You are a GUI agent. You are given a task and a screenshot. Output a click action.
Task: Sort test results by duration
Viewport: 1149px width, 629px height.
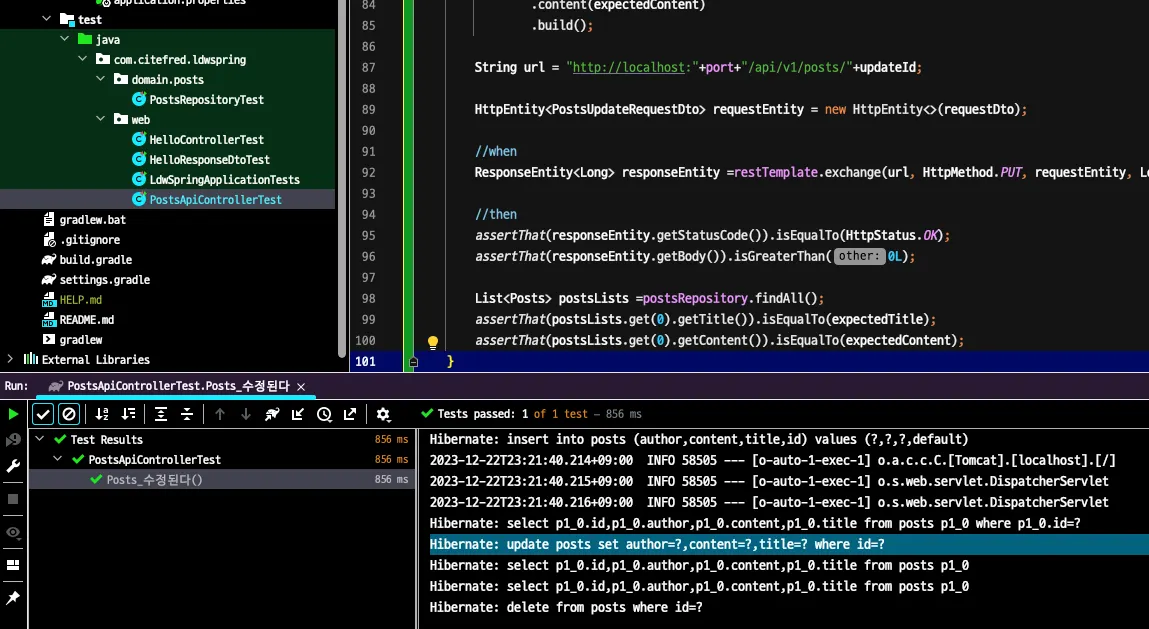[128, 414]
